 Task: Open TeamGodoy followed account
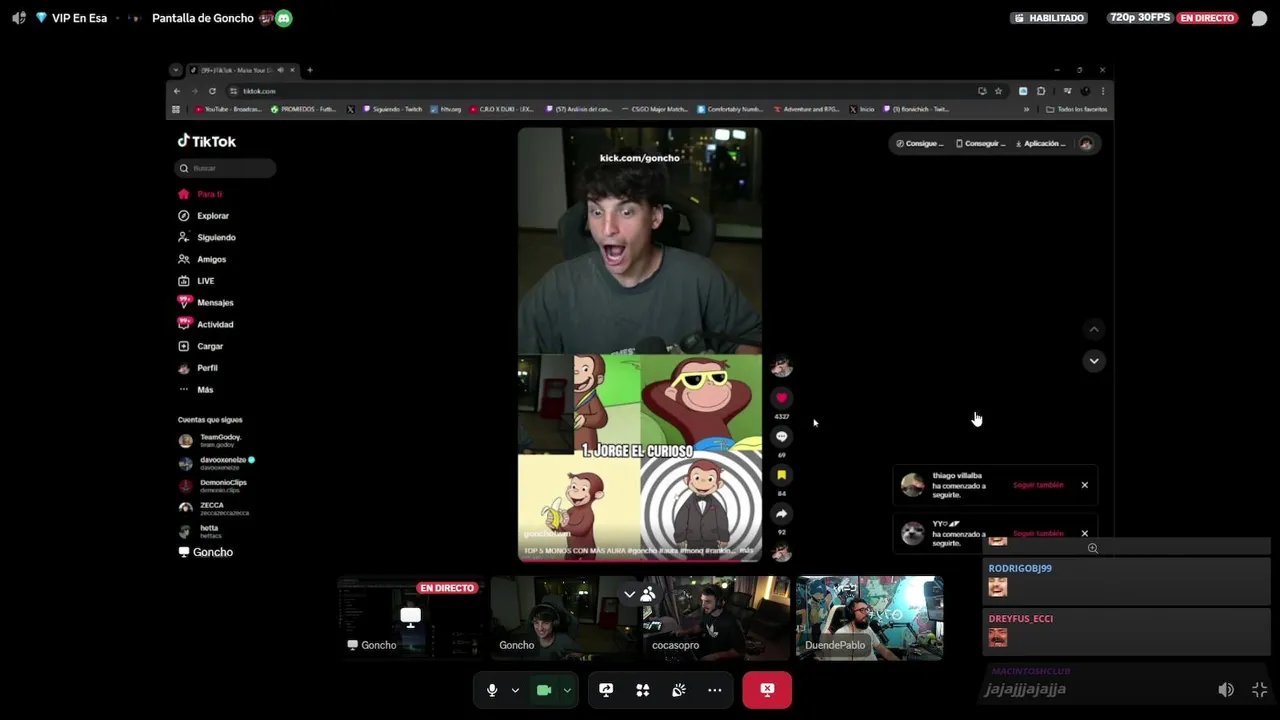pyautogui.click(x=220, y=440)
